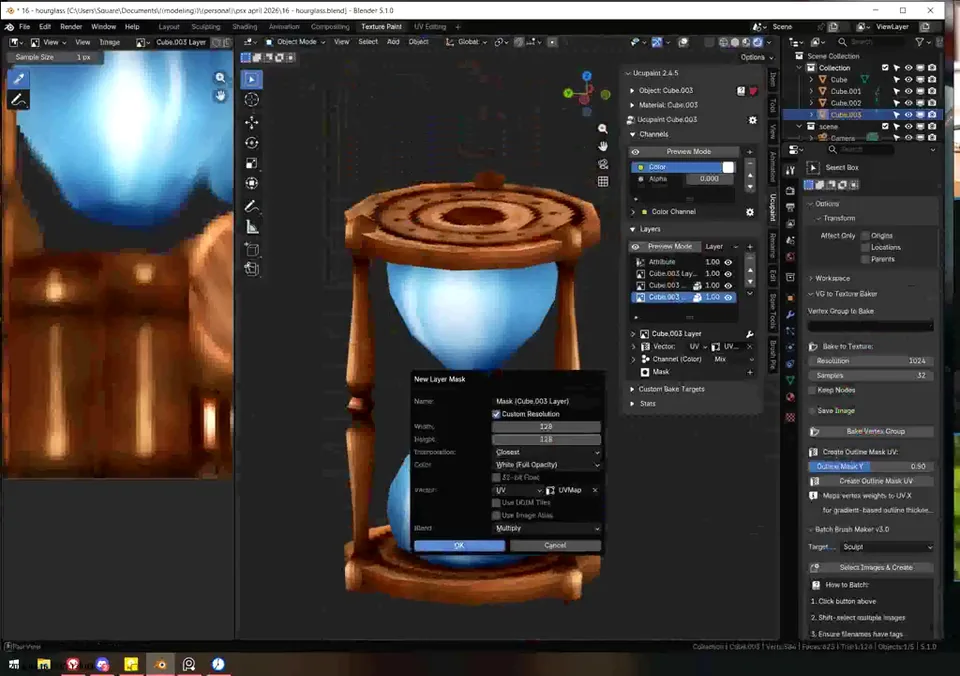This screenshot has height=676, width=960.
Task: Select the Scale tool in viewport toolbar
Action: pos(252,163)
